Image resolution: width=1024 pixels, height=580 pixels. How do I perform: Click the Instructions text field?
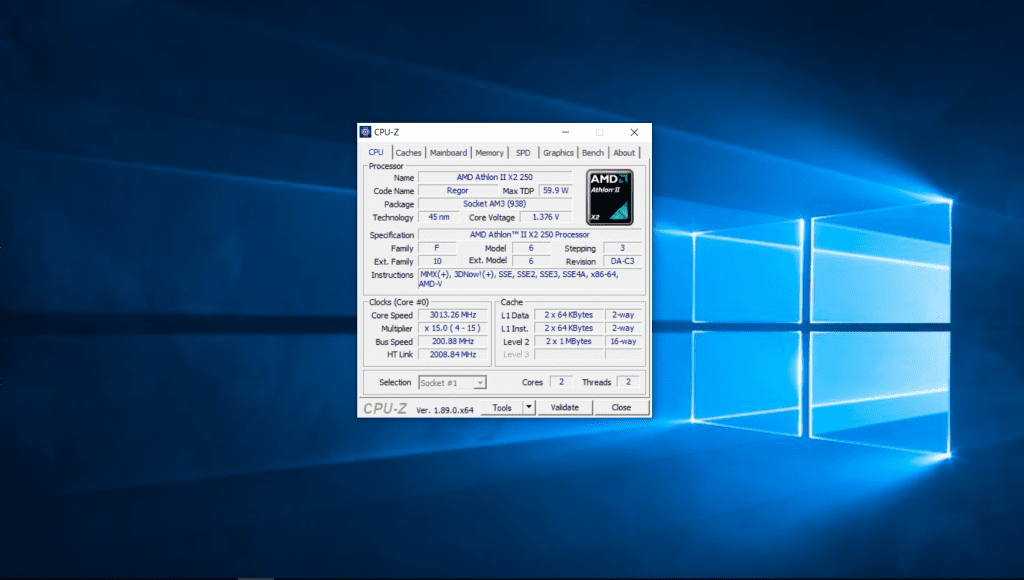[x=530, y=279]
